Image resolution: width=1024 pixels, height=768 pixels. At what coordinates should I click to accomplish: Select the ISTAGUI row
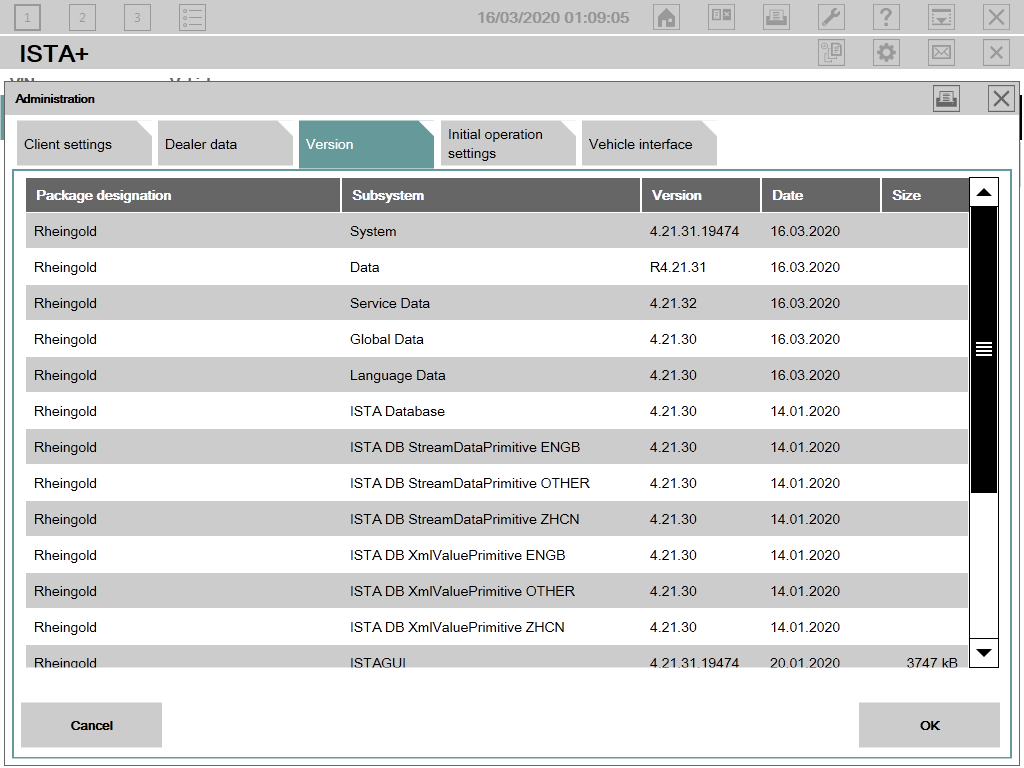pyautogui.click(x=496, y=657)
